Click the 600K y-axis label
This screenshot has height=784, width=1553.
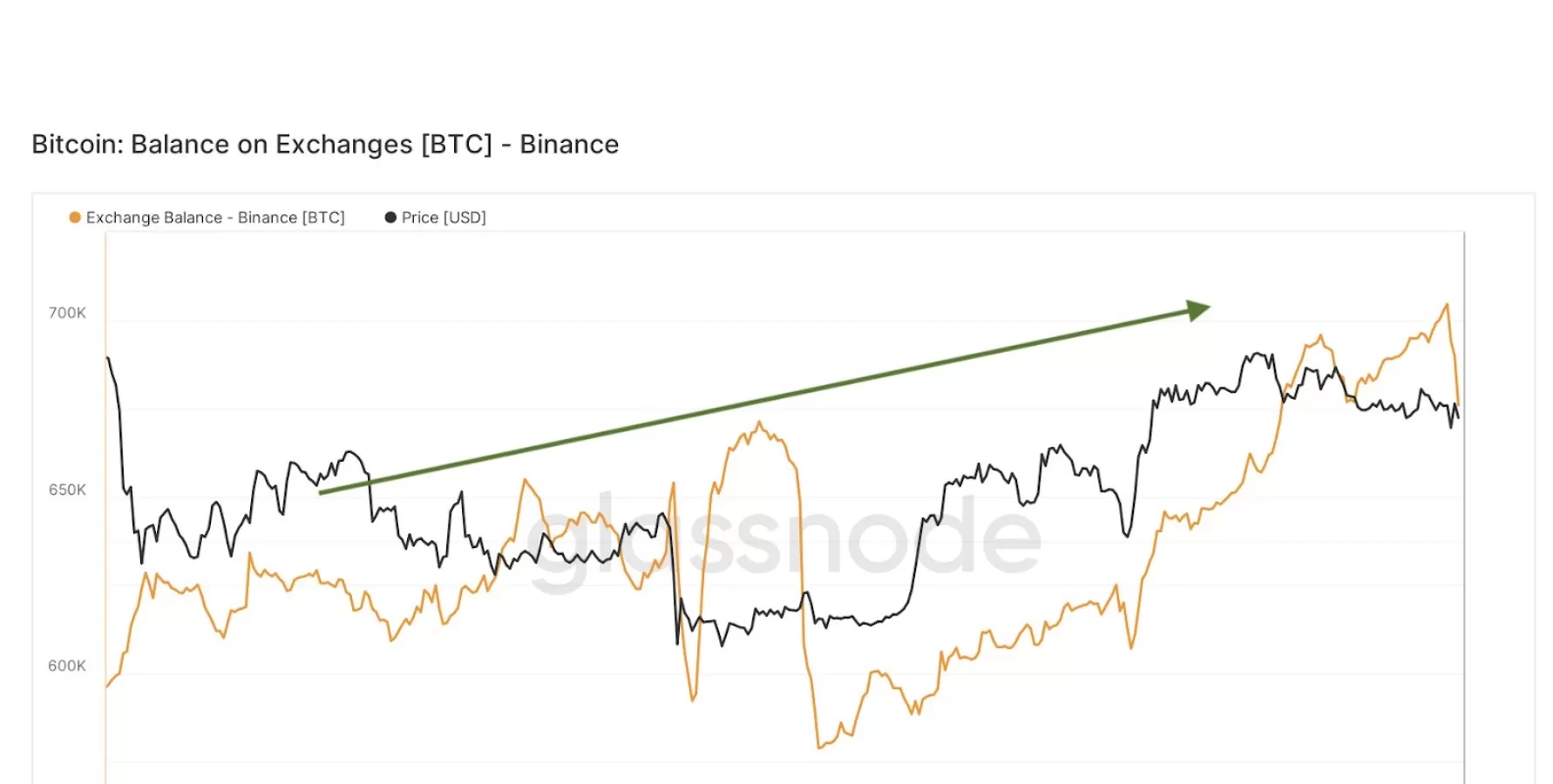[67, 666]
